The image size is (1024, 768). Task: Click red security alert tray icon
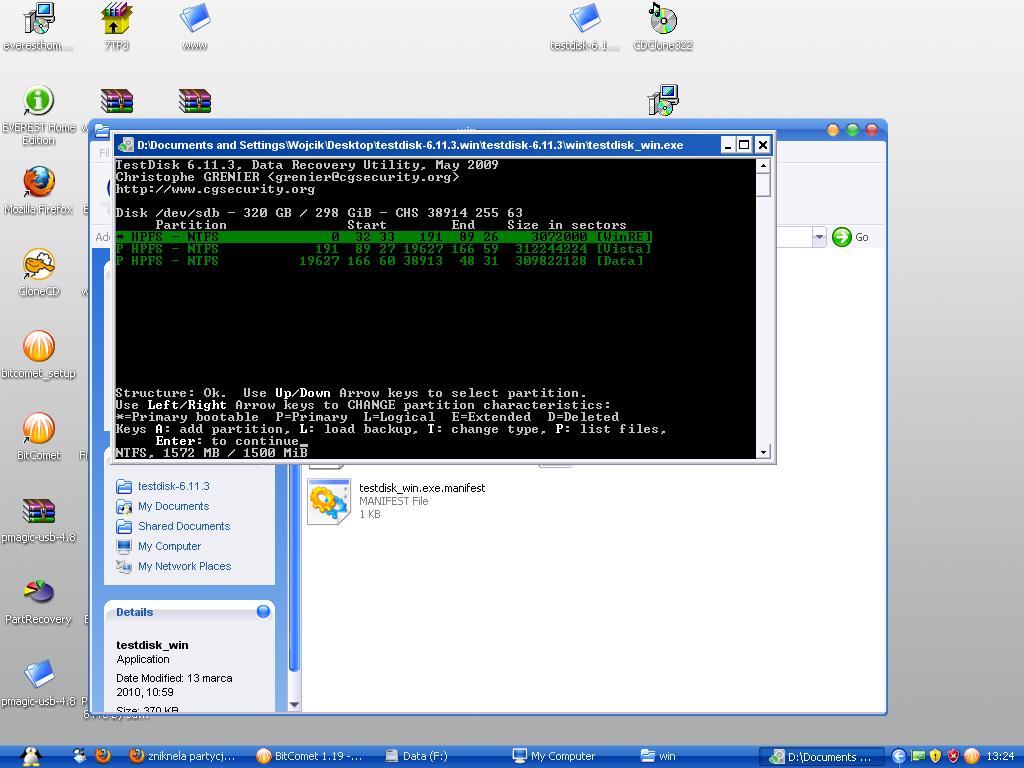coord(953,756)
